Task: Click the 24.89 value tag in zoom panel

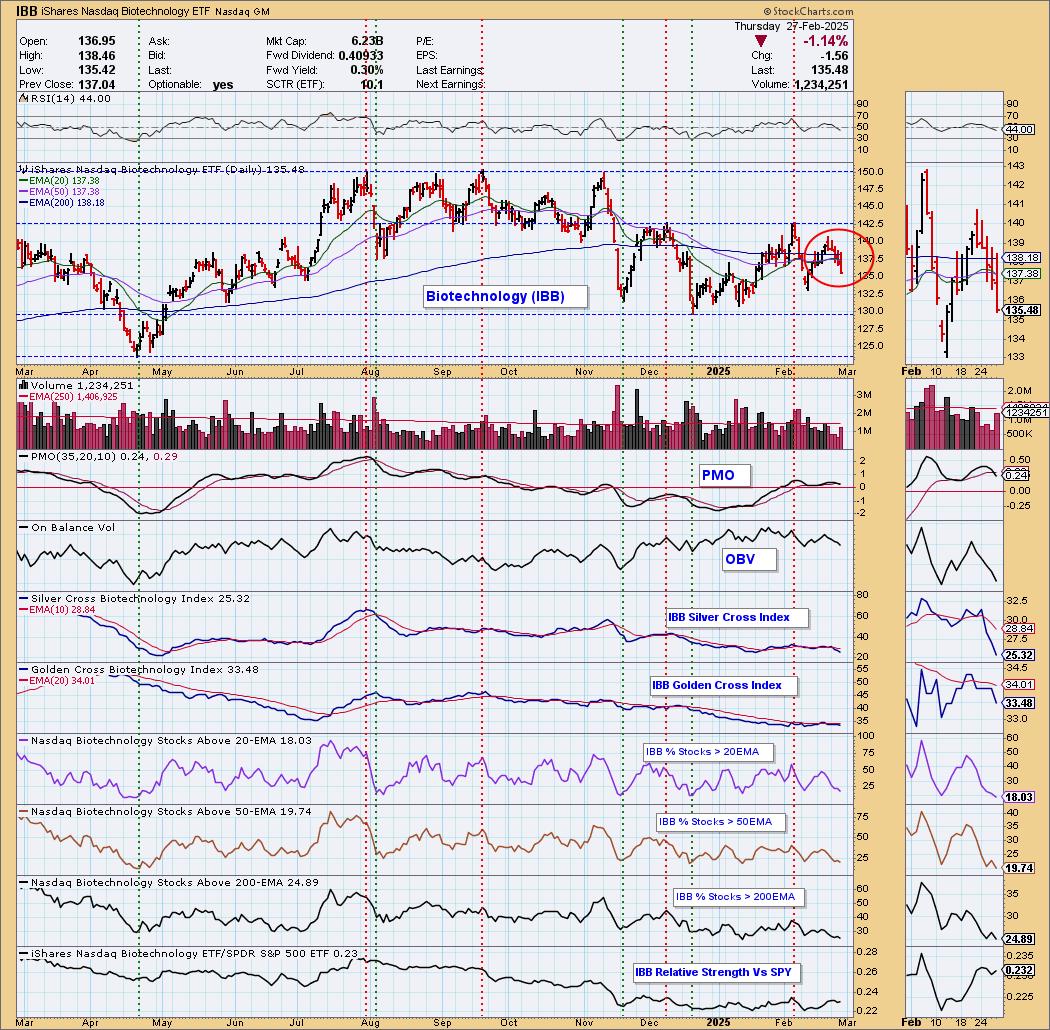Action: (x=1019, y=939)
